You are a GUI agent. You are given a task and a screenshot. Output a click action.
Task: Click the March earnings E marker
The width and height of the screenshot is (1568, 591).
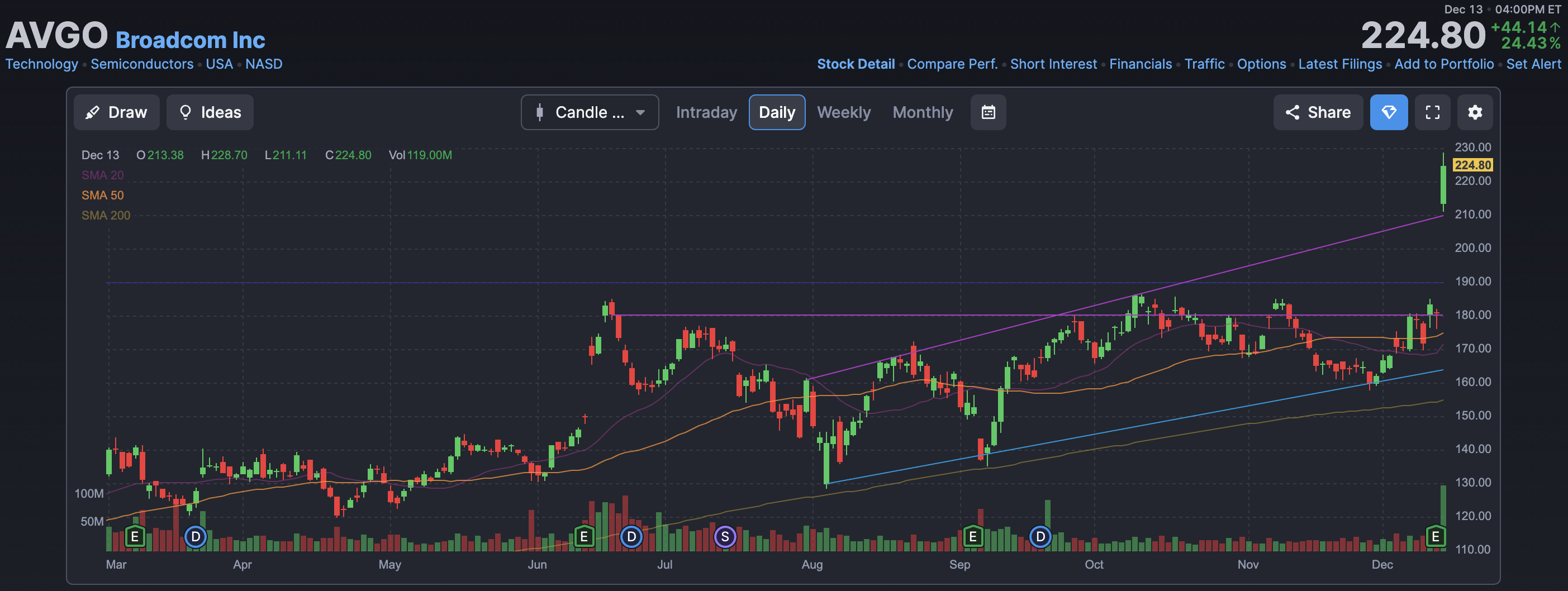point(135,537)
